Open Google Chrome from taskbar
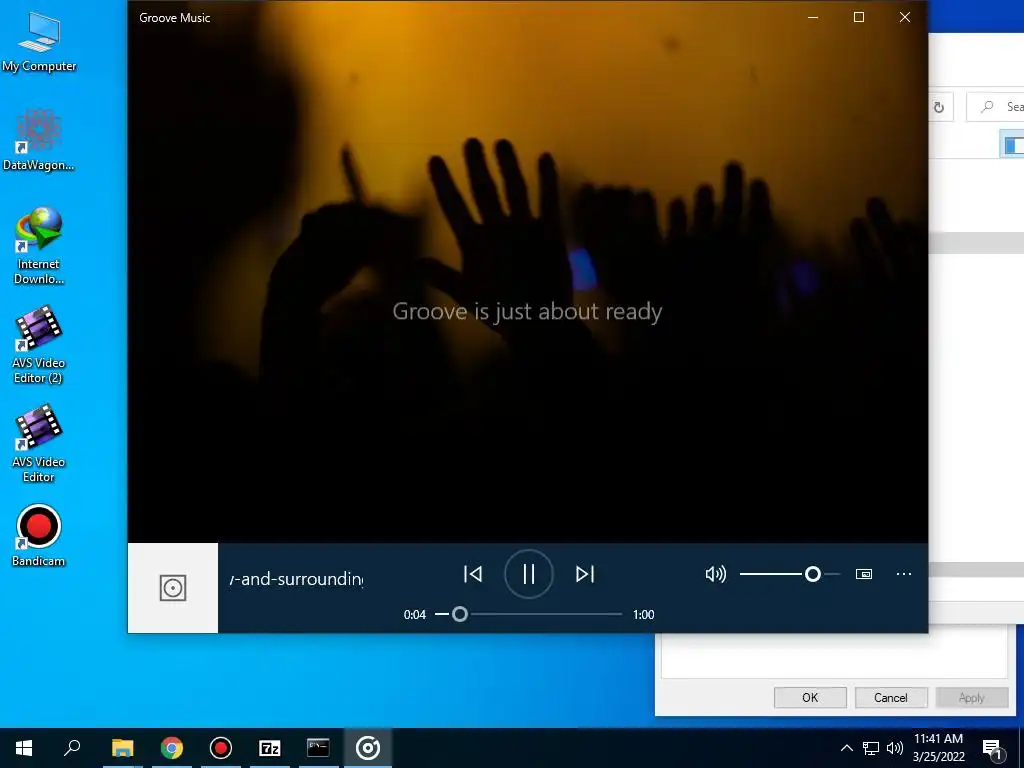The image size is (1024, 768). click(x=171, y=748)
